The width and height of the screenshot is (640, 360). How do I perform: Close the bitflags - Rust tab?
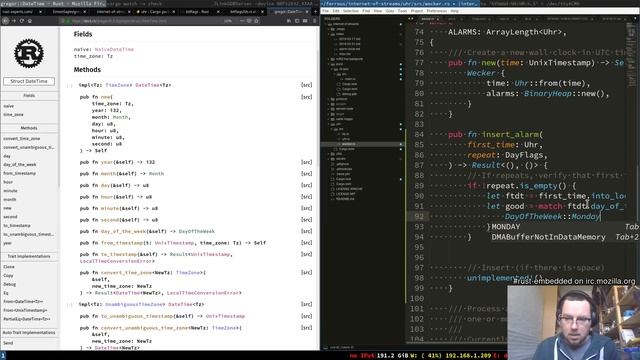tap(218, 12)
